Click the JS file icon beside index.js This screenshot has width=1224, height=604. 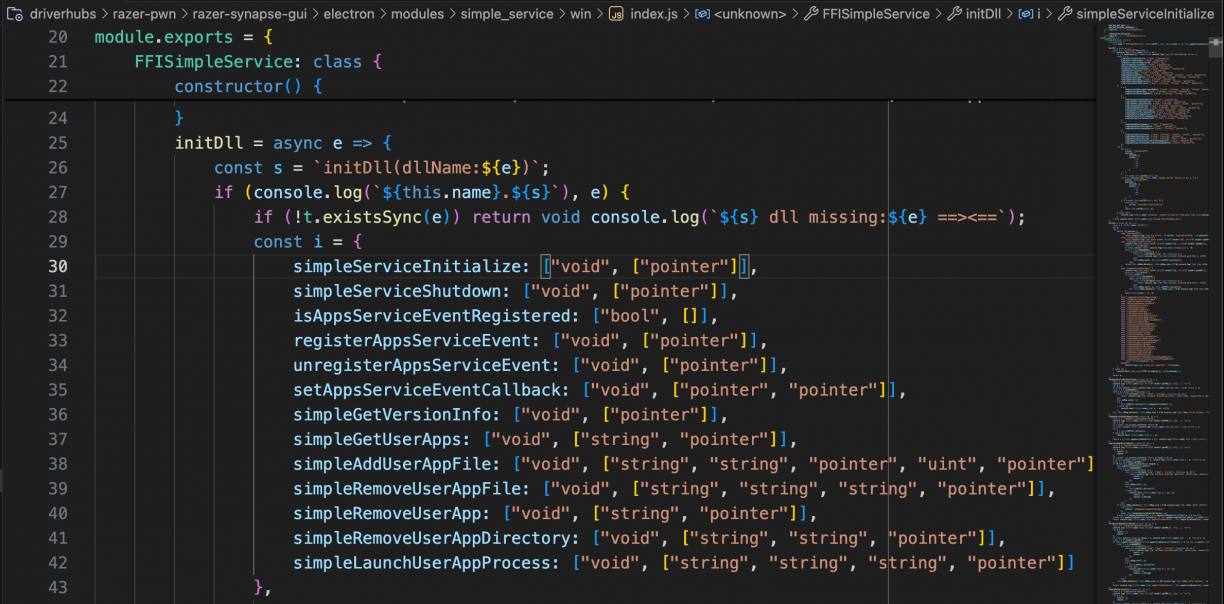616,14
